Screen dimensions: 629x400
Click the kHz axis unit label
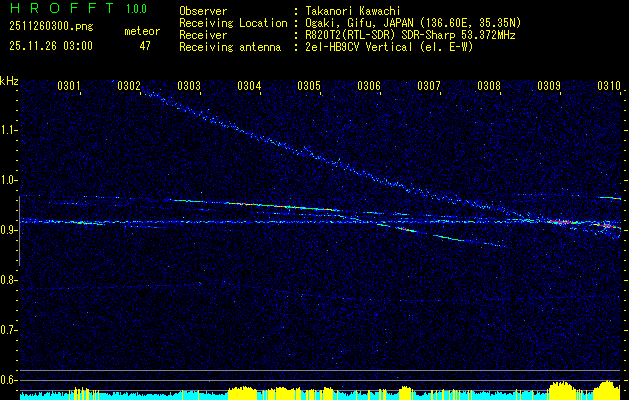(x=9, y=81)
